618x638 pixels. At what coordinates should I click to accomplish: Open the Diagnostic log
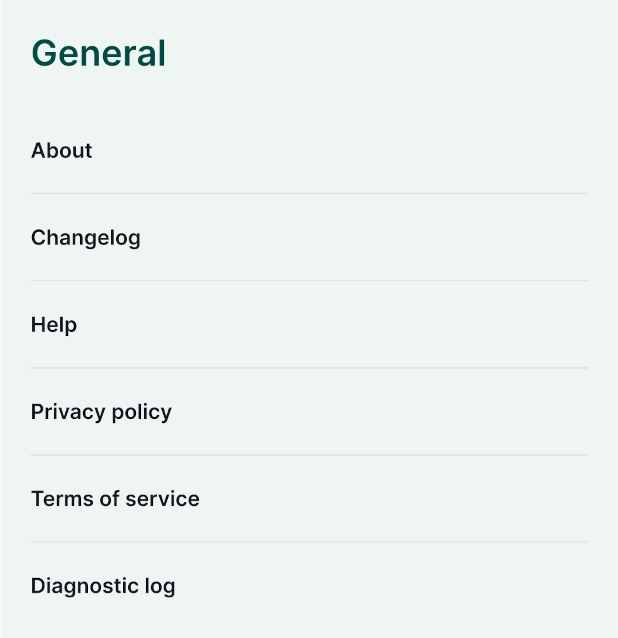tap(103, 586)
